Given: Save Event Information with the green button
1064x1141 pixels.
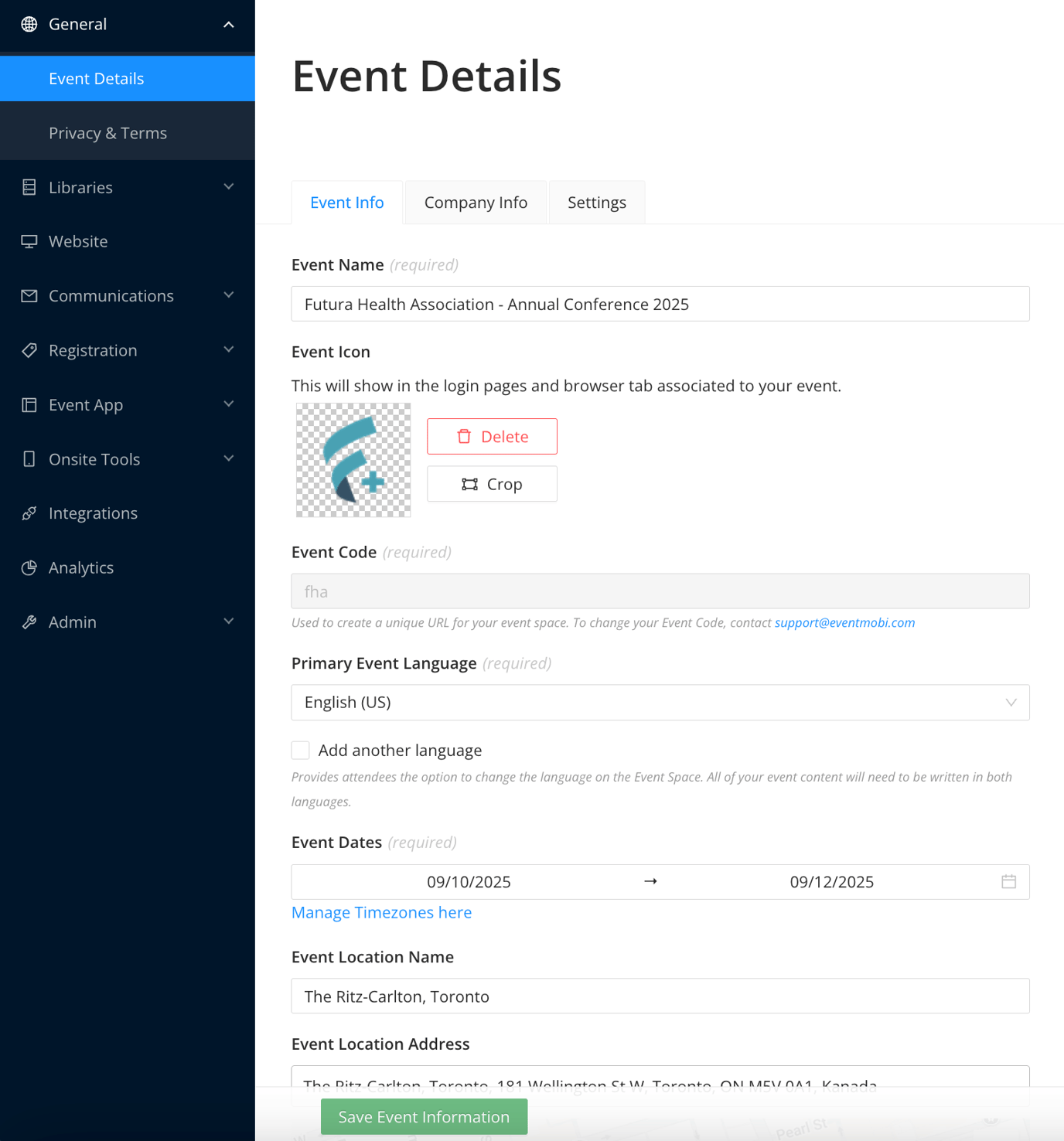Looking at the screenshot, I should pos(425,1117).
